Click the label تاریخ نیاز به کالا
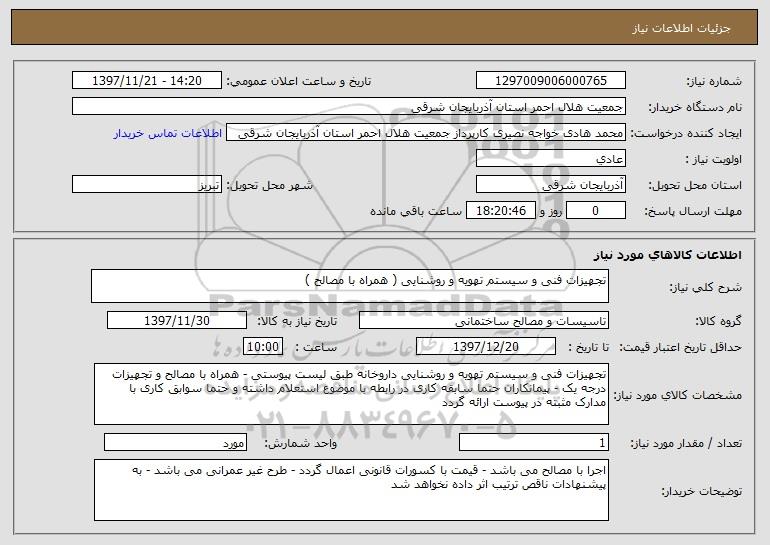Screen dimensions: 770x545 click(298, 321)
